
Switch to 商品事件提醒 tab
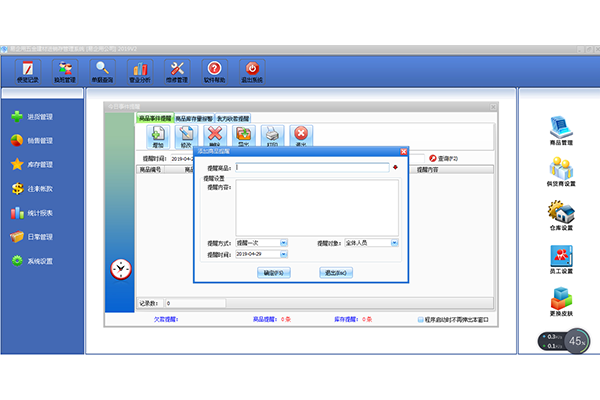(155, 118)
